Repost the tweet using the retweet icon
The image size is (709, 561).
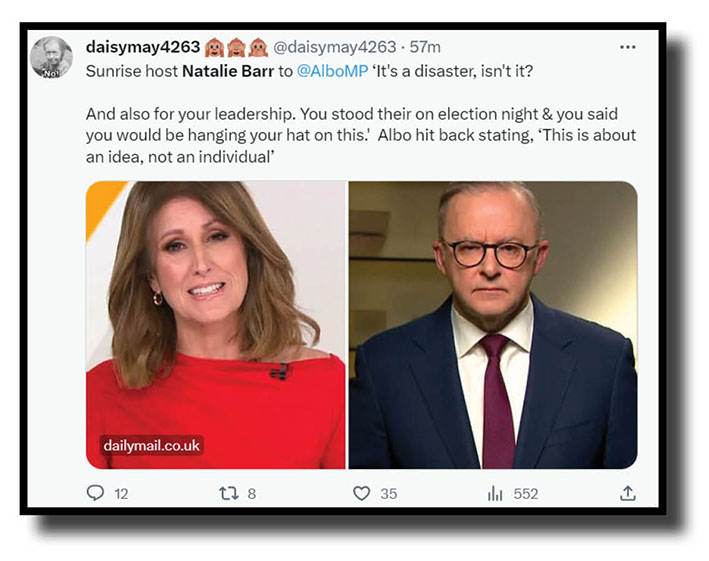click(226, 493)
